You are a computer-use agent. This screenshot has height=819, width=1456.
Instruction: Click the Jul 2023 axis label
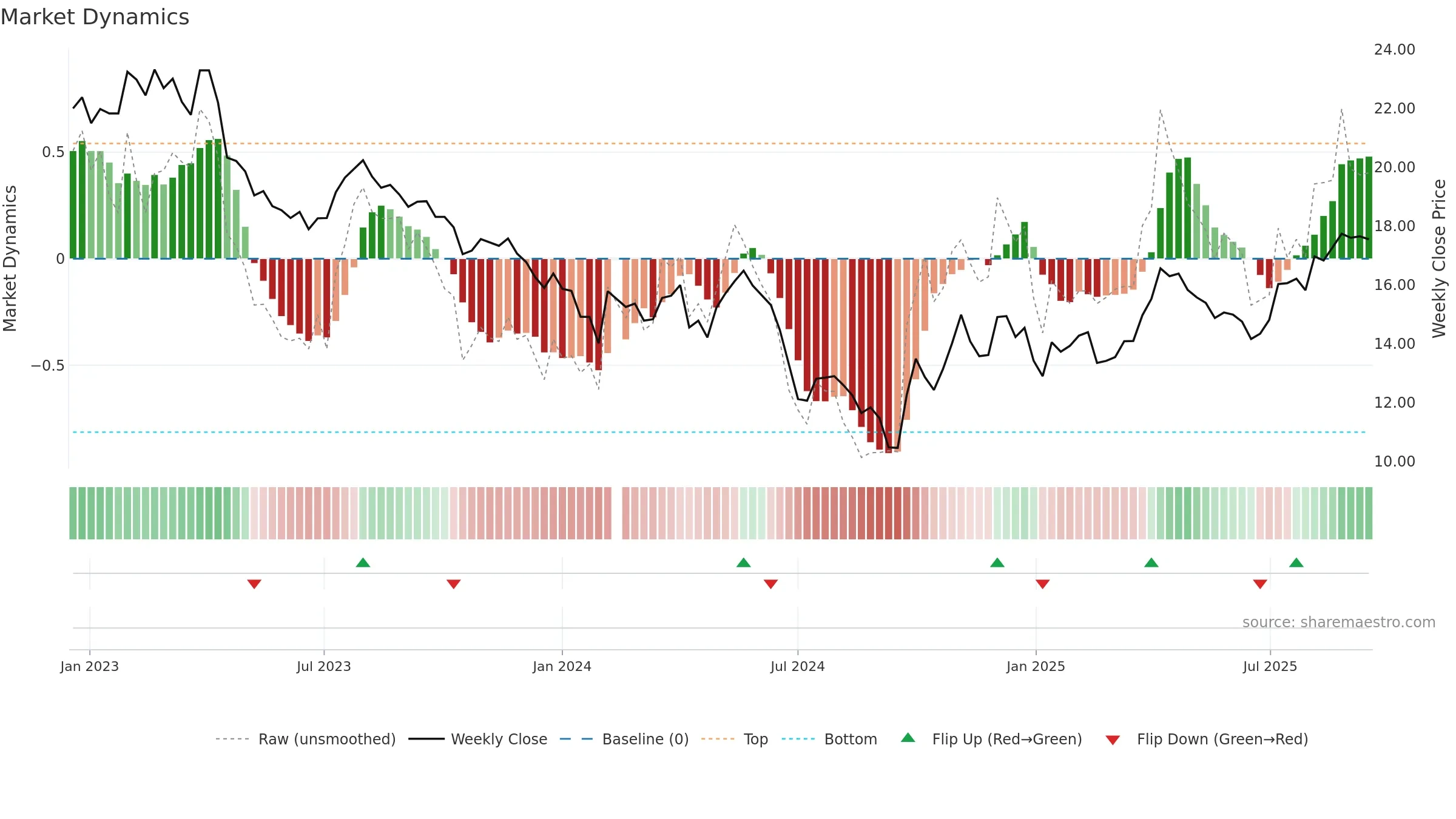coord(324,666)
